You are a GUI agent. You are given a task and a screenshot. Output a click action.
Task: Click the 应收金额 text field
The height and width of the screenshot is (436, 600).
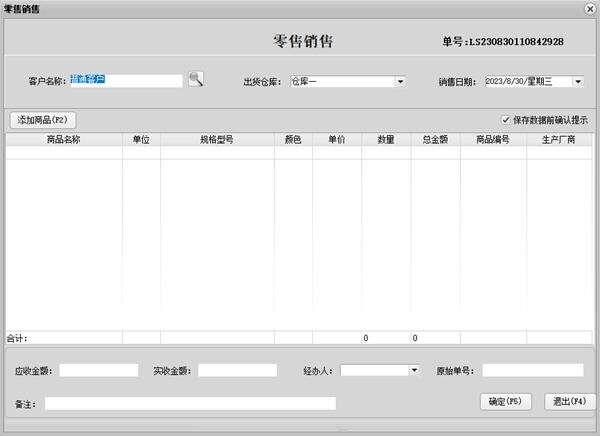pos(98,370)
